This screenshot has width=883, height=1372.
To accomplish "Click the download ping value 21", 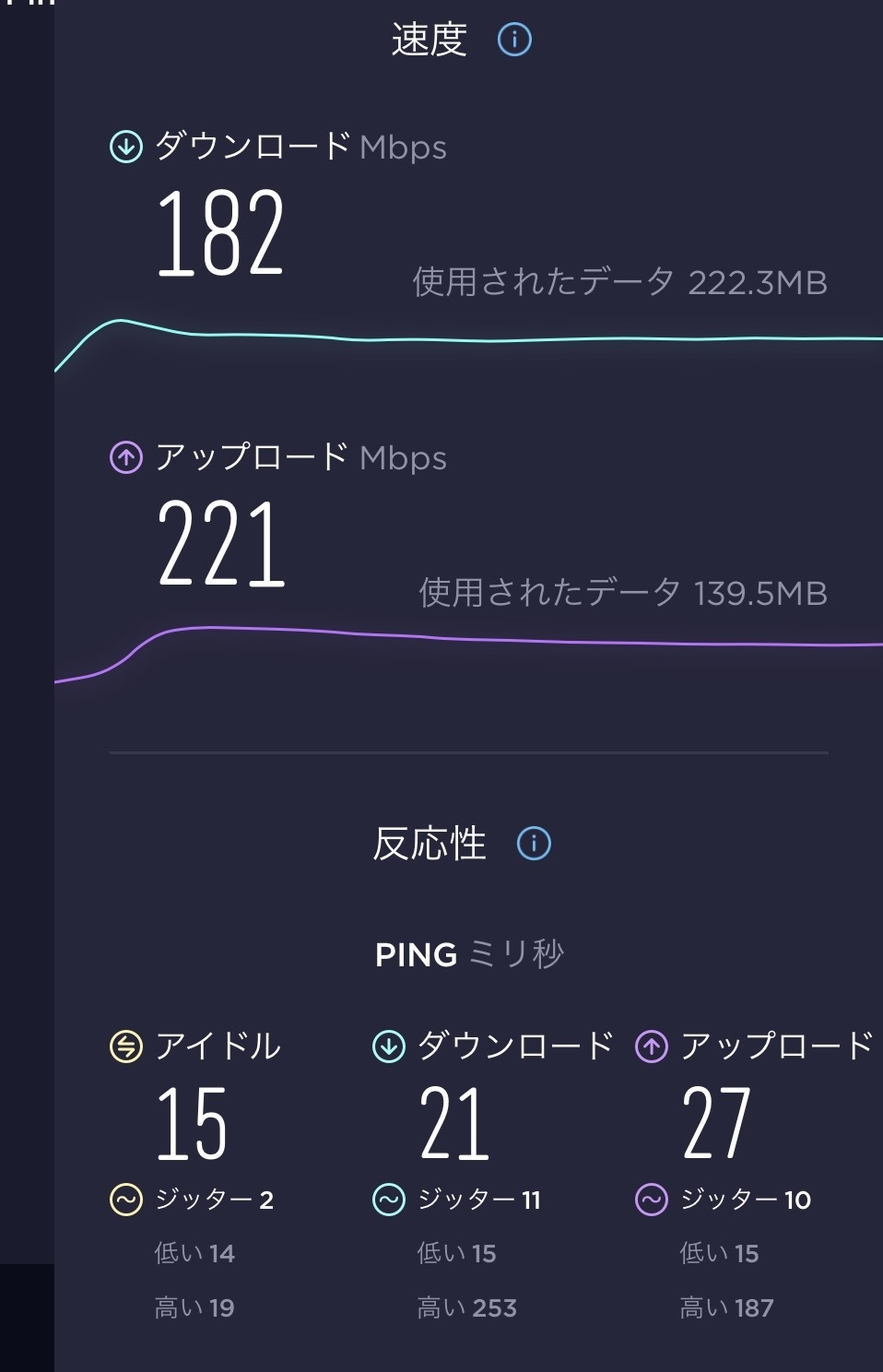I will (x=454, y=1123).
